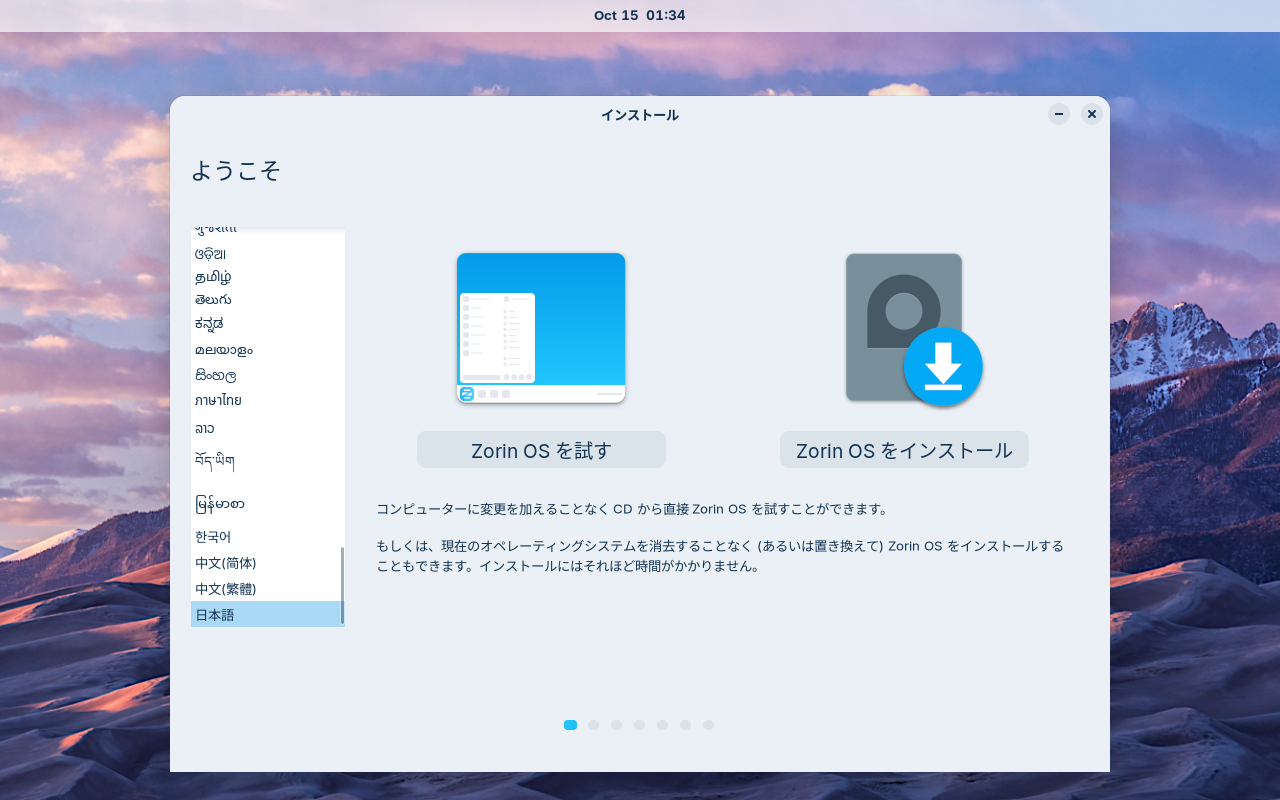
Task: Select Malayalam മലയാളം language
Action: click(x=266, y=350)
